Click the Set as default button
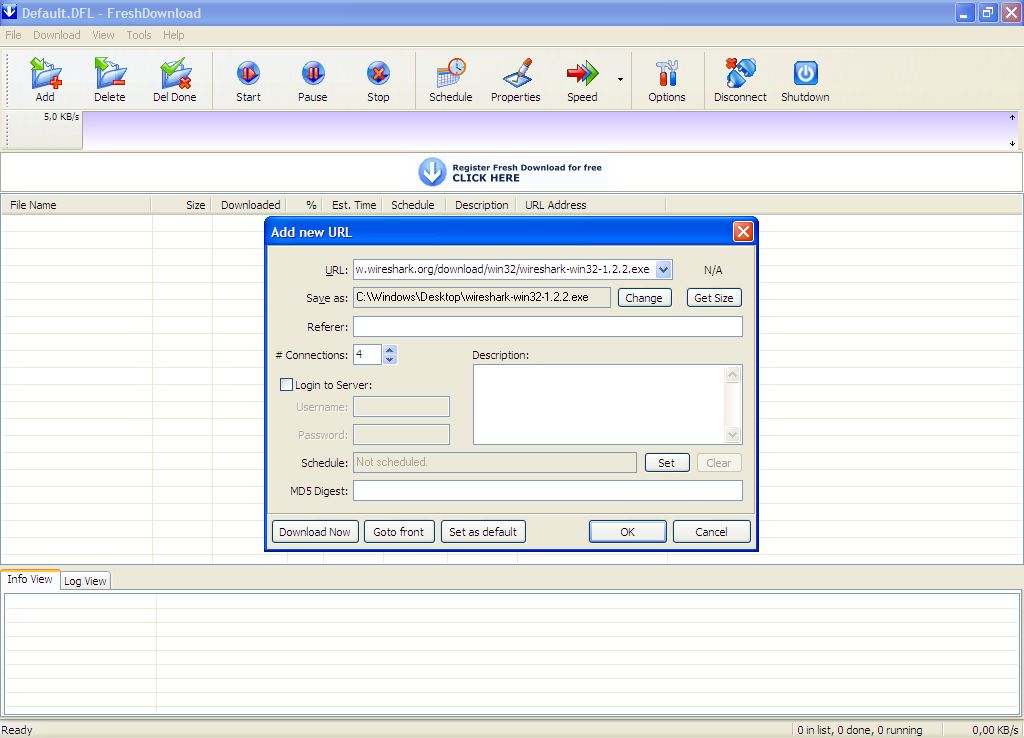 point(483,532)
